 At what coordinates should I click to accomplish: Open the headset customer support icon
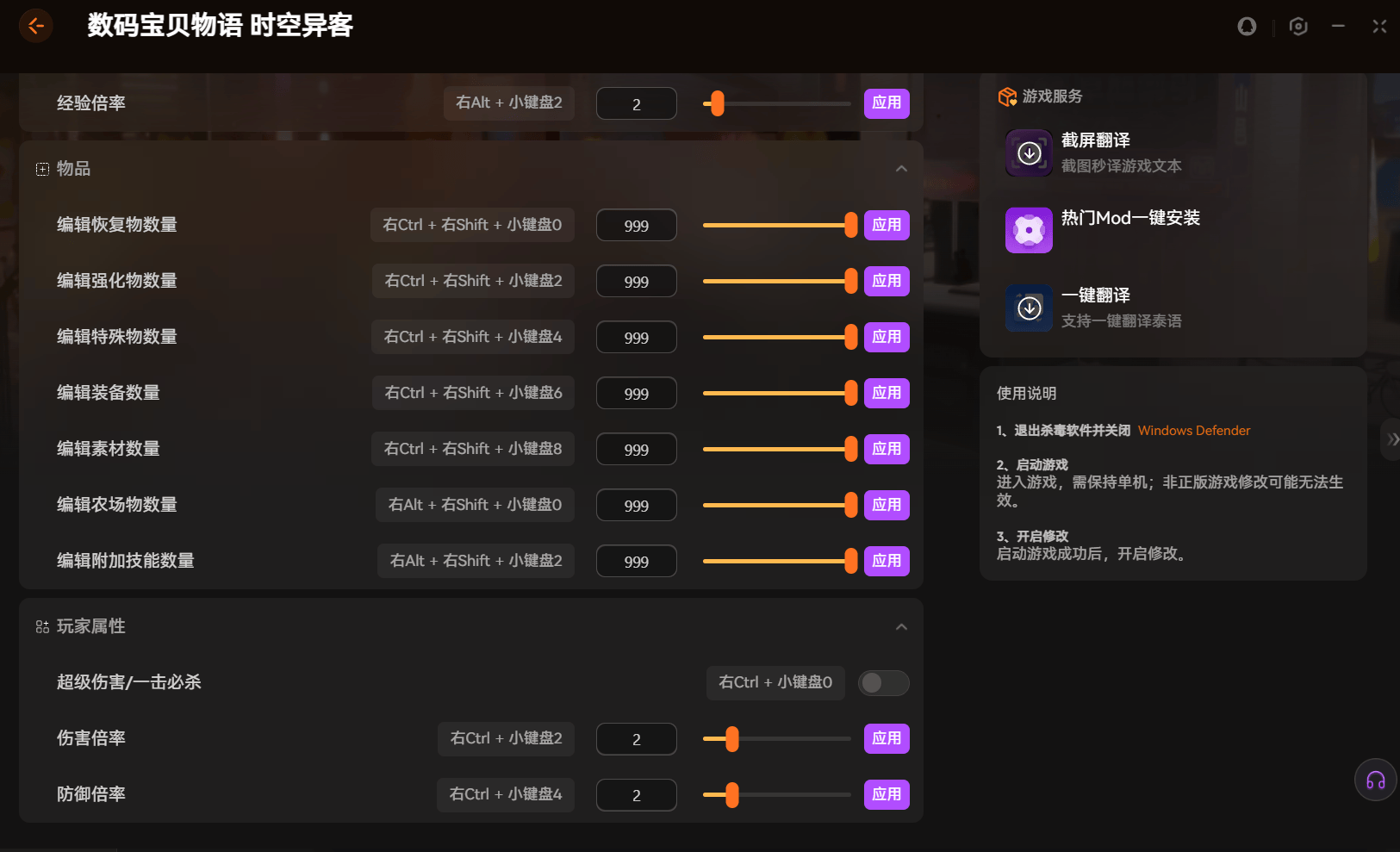pyautogui.click(x=1375, y=780)
